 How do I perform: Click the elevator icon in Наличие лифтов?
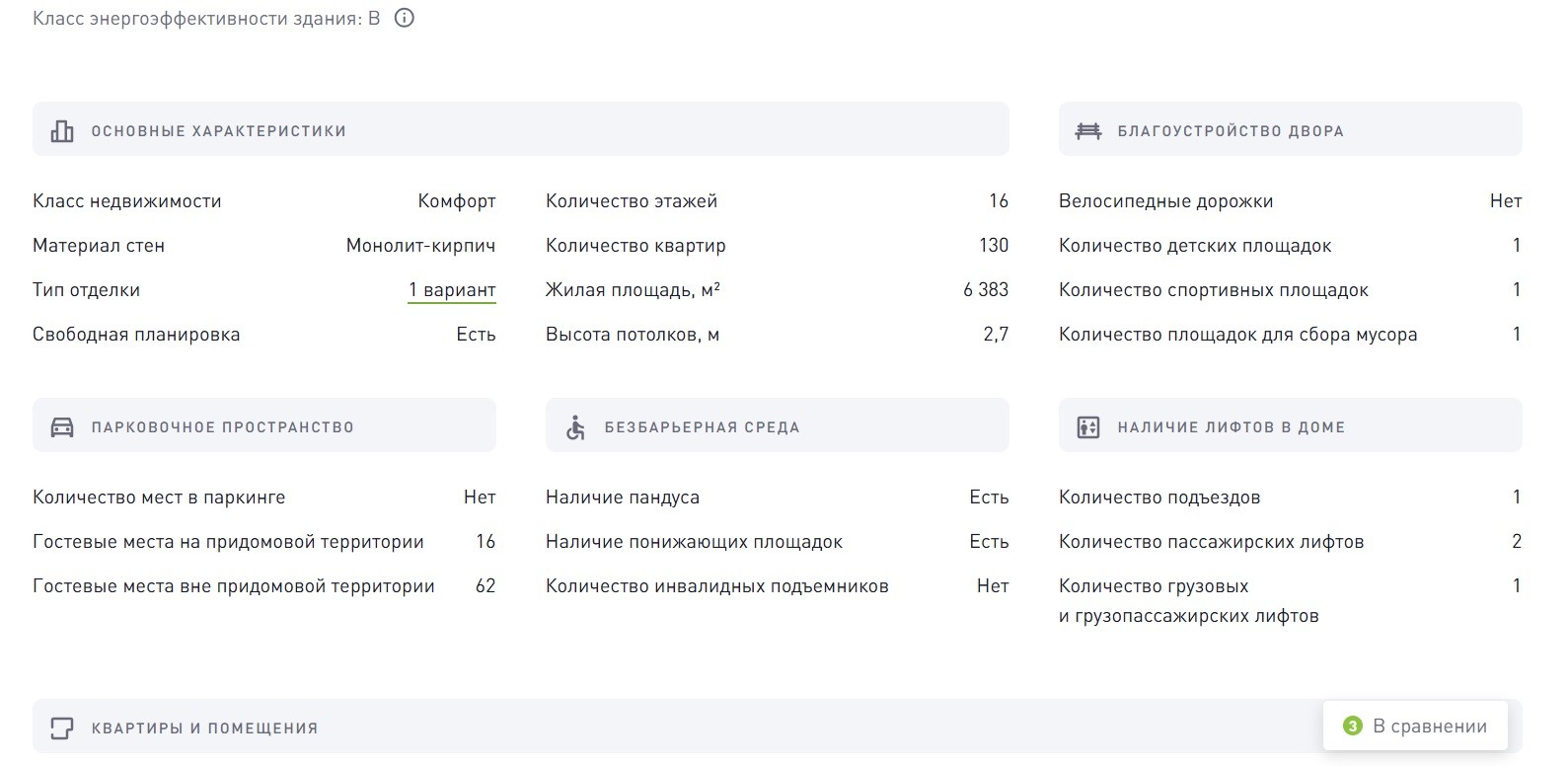1088,427
